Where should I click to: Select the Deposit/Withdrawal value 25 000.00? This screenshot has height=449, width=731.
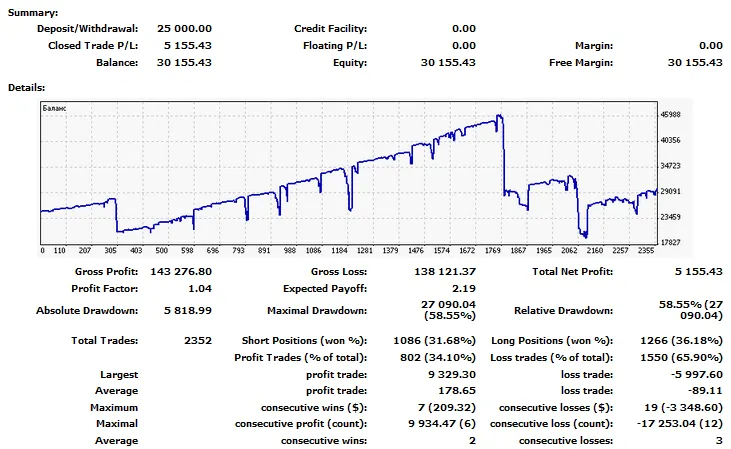(183, 30)
